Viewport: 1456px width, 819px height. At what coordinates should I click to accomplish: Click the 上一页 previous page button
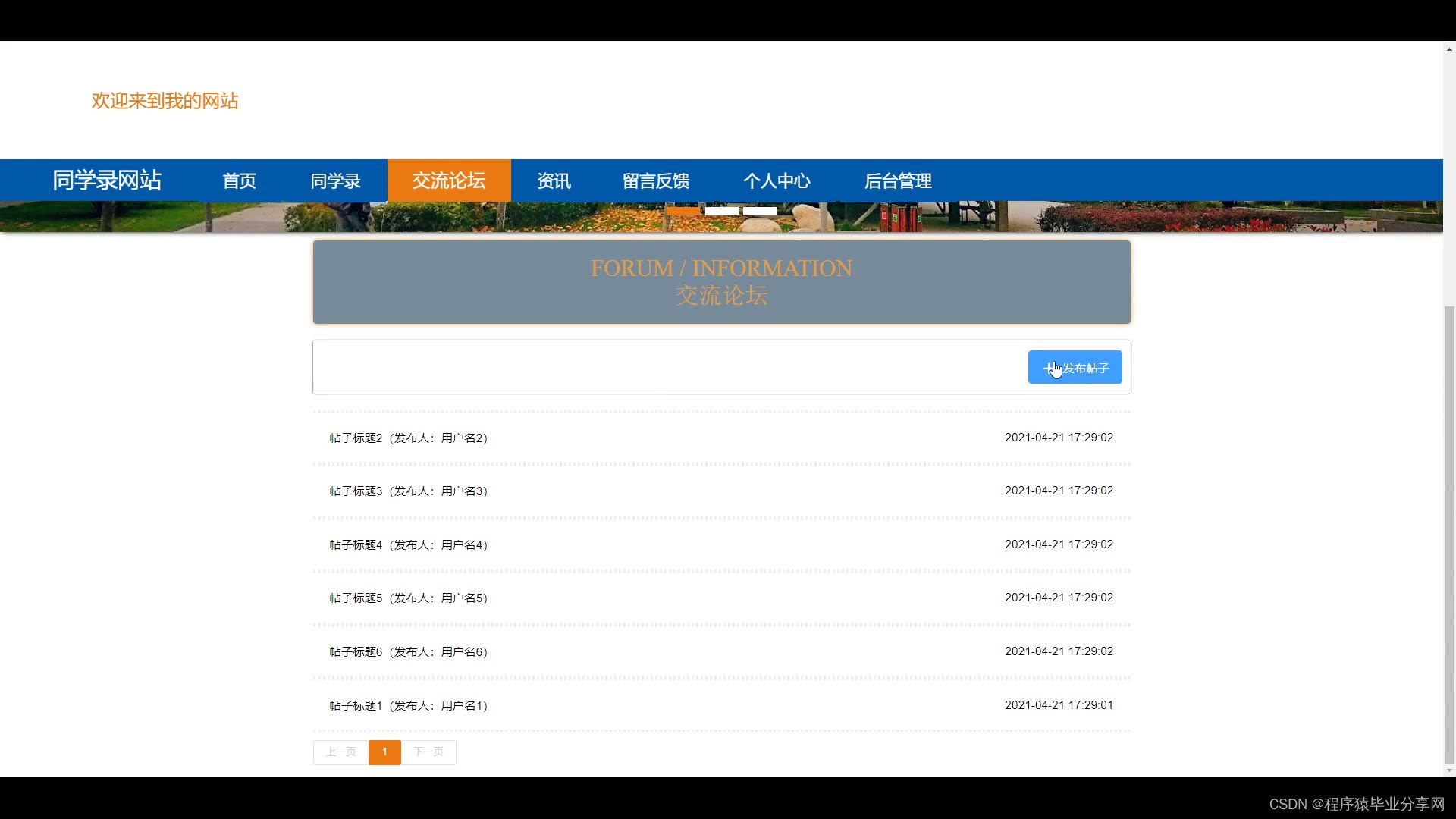point(340,752)
